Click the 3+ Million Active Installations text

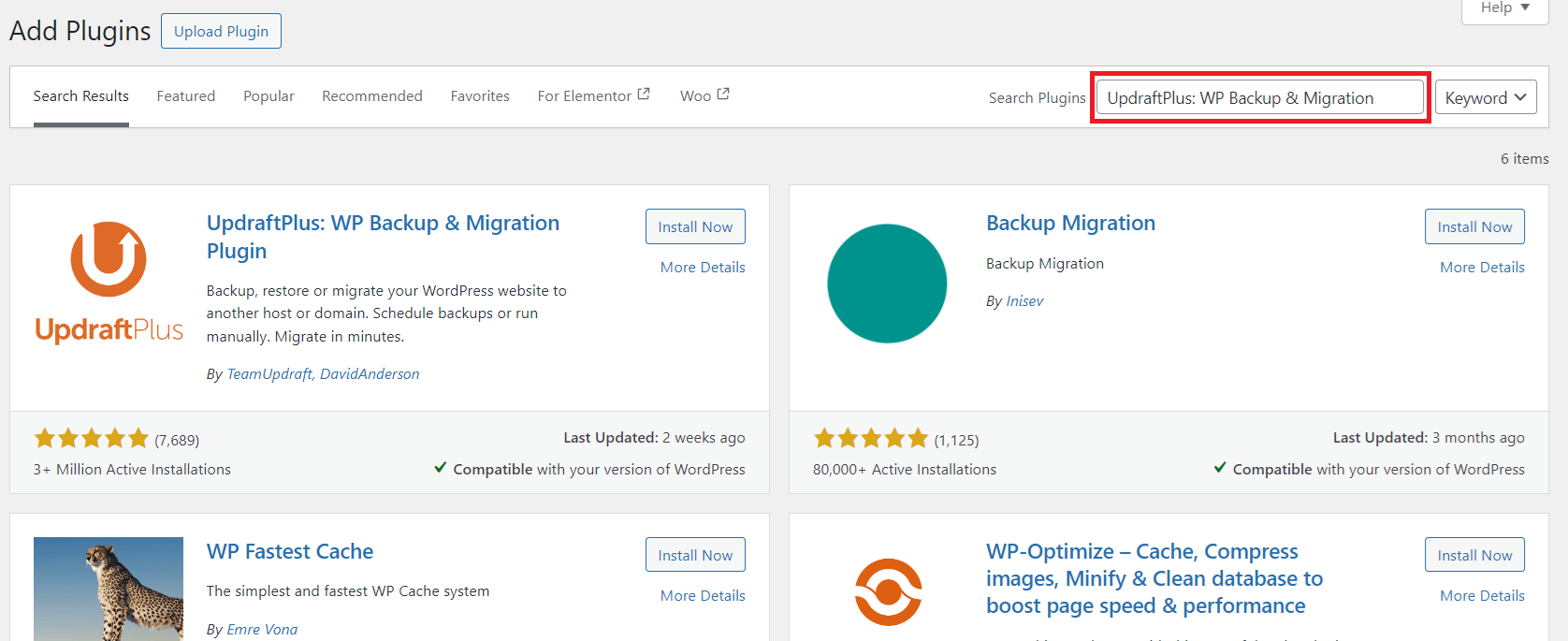(132, 469)
